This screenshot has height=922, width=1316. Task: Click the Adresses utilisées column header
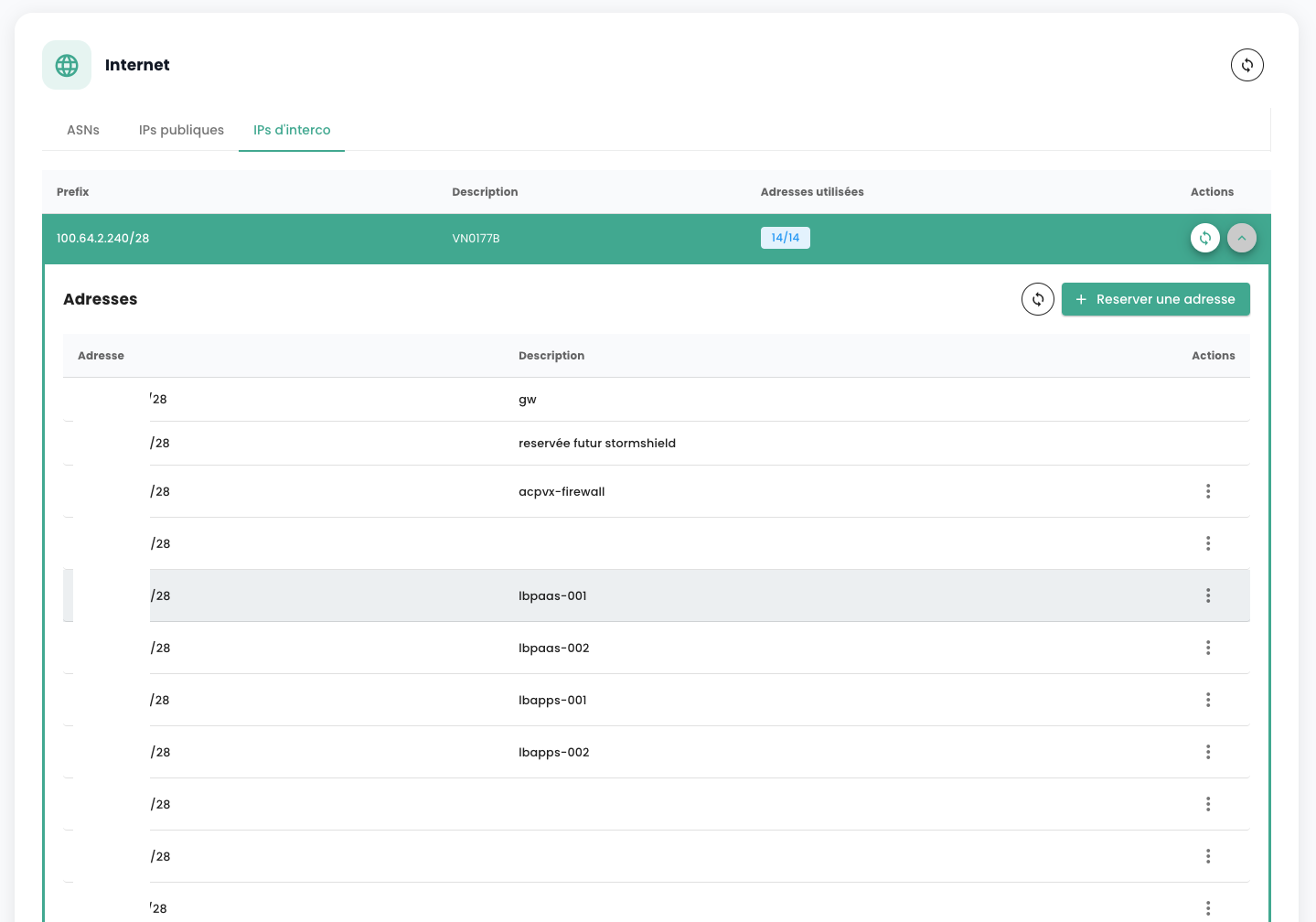[811, 192]
